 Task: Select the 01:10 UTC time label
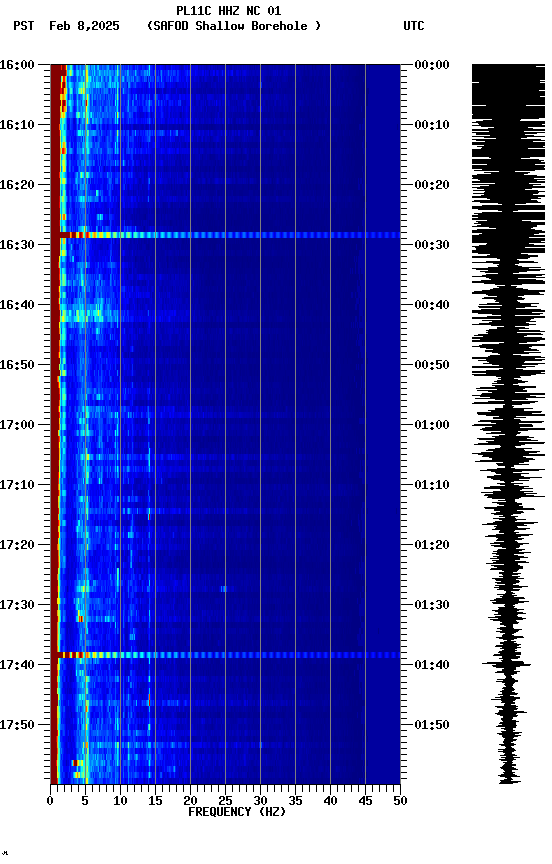pyautogui.click(x=432, y=485)
